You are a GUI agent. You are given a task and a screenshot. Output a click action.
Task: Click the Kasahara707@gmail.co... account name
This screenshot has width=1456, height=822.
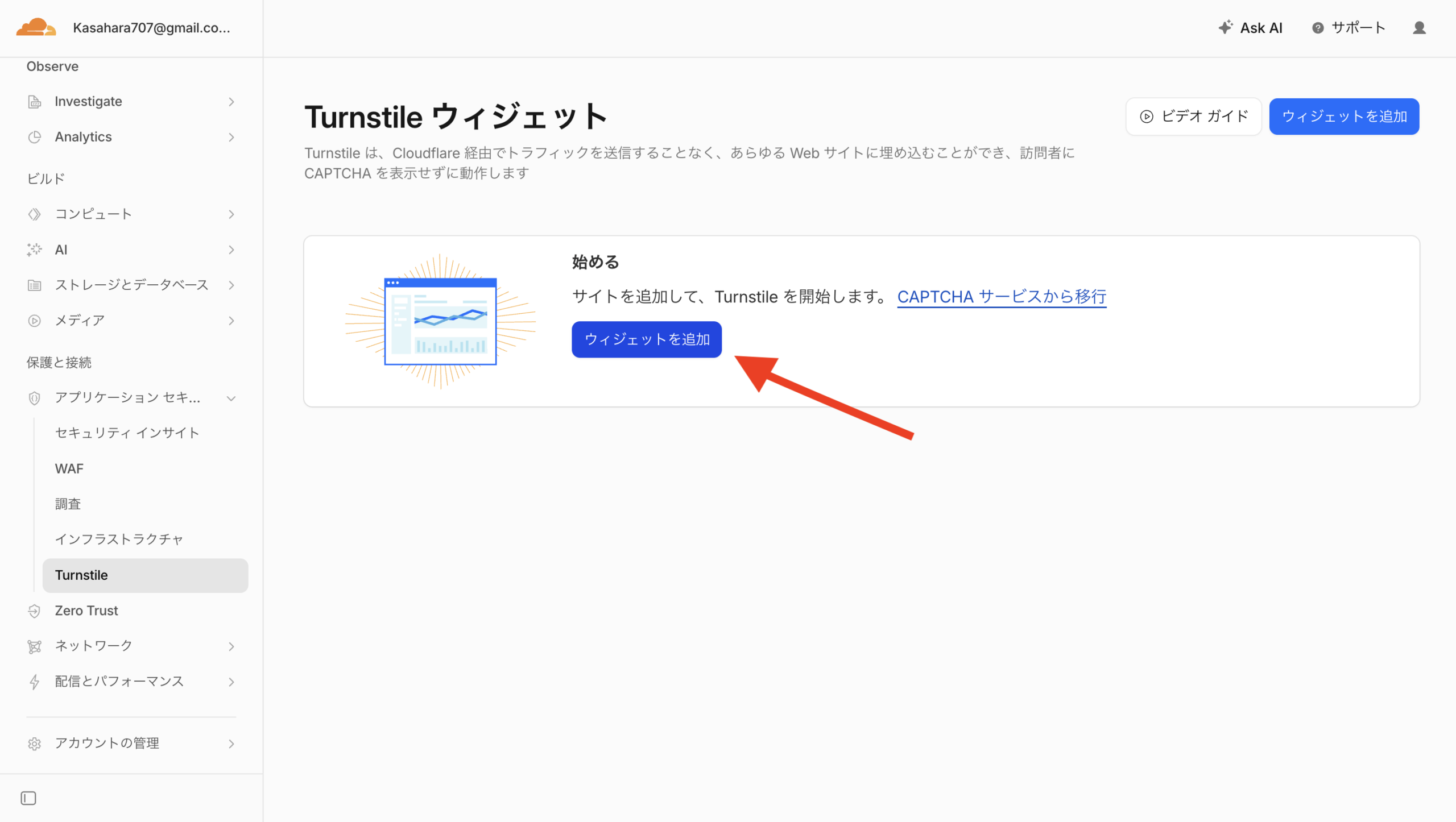tap(151, 28)
